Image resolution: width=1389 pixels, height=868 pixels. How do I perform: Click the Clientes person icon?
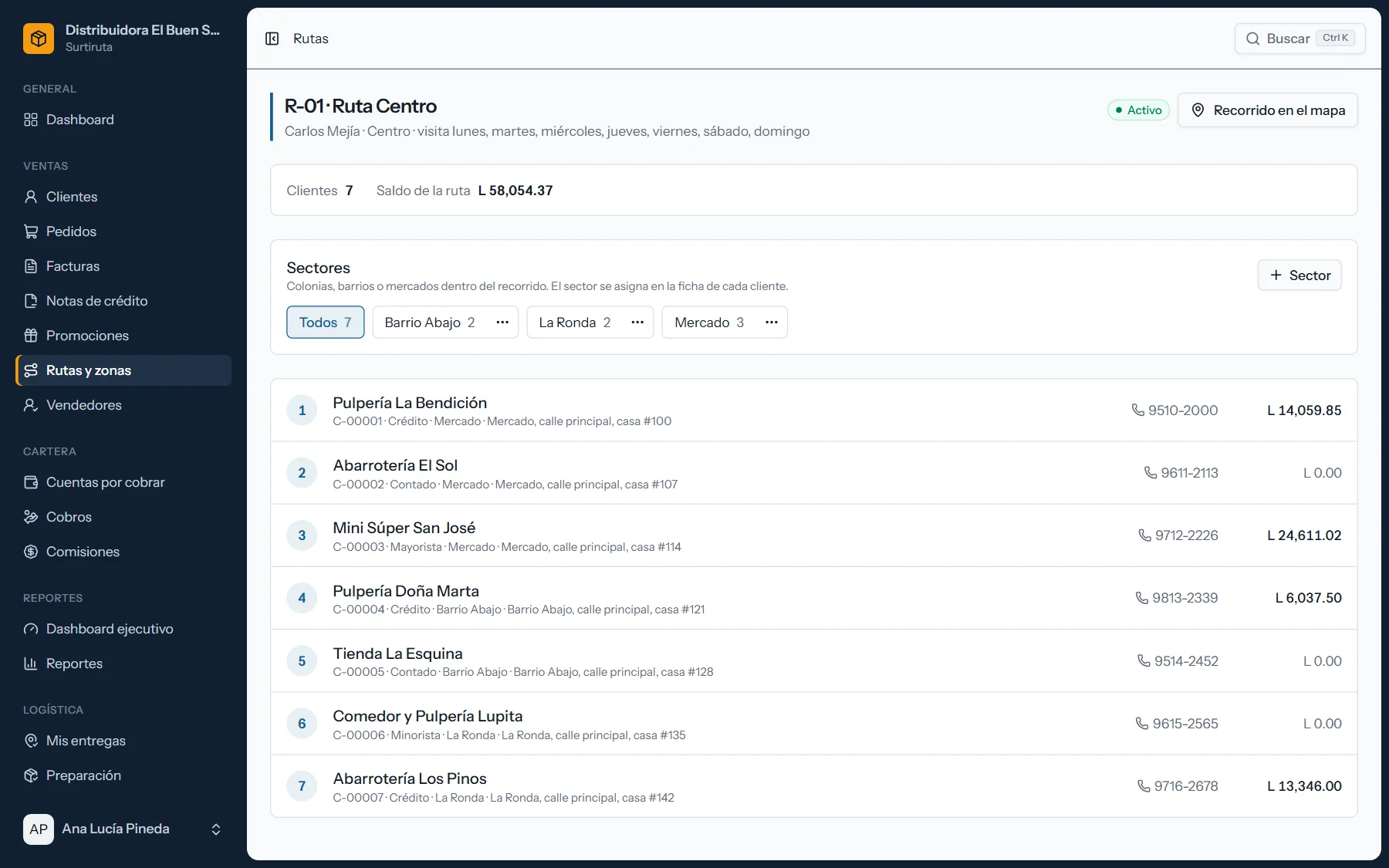pos(31,197)
